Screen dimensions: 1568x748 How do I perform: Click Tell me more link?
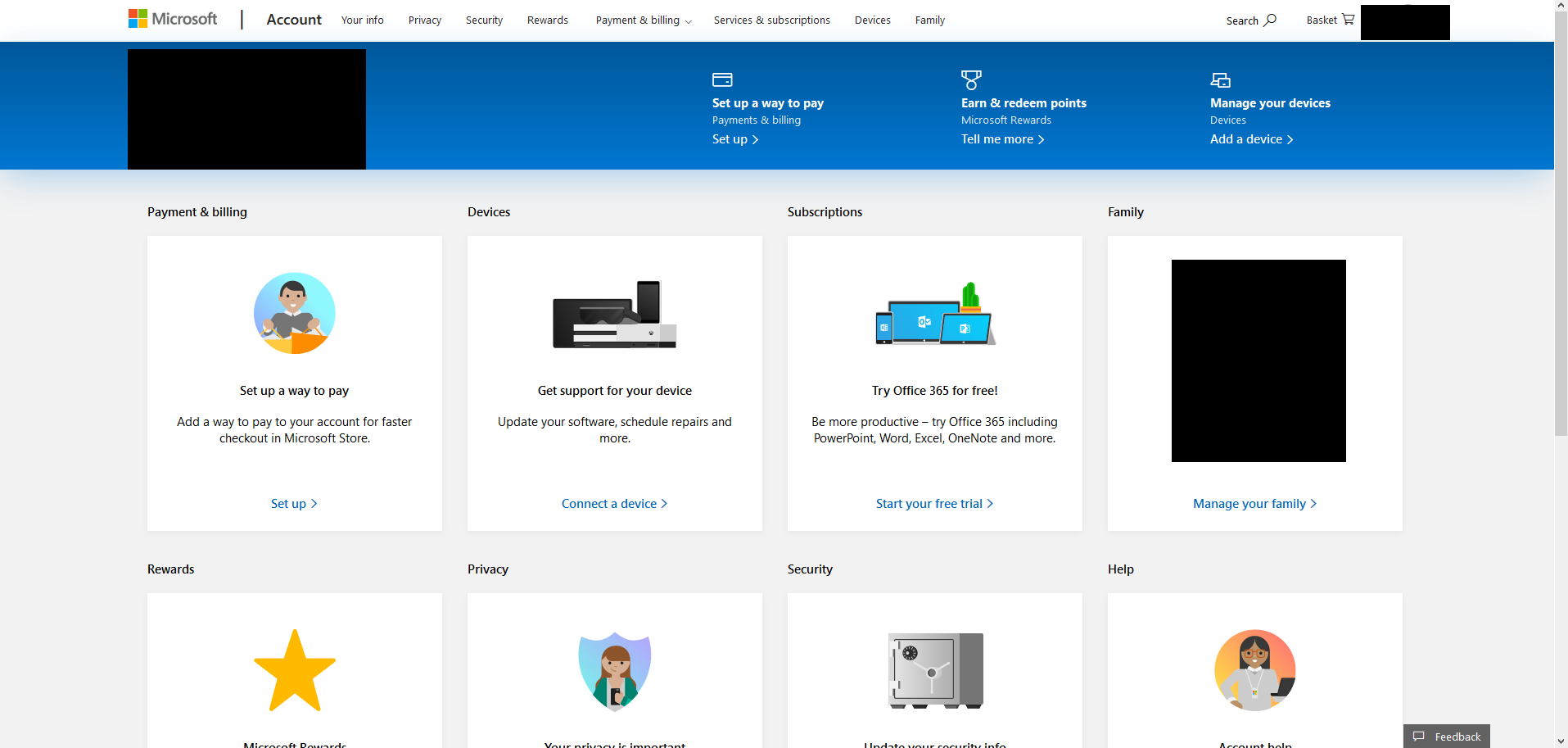coord(1003,139)
